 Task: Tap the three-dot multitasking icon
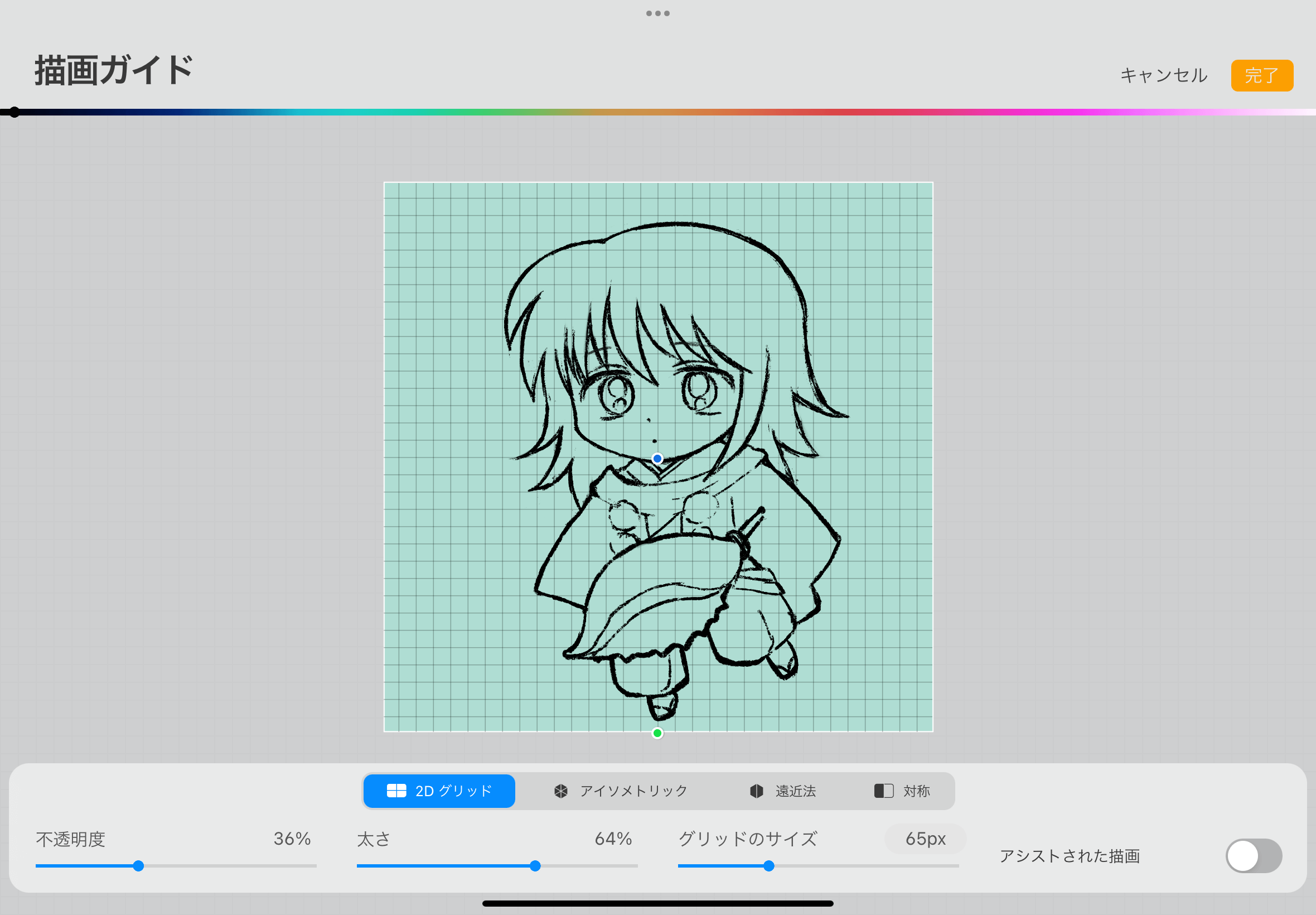tap(657, 13)
